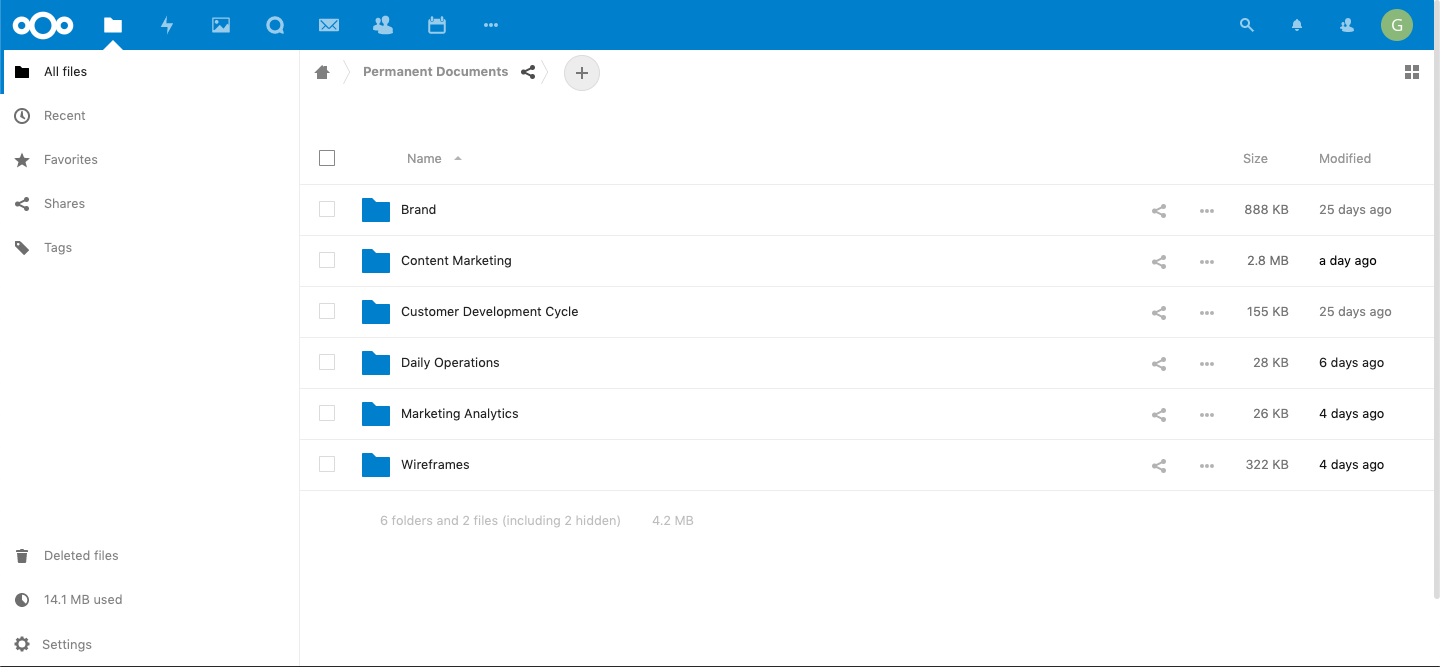The width and height of the screenshot is (1440, 667).
Task: Open the contacts menu in header
Action: 1347,25
